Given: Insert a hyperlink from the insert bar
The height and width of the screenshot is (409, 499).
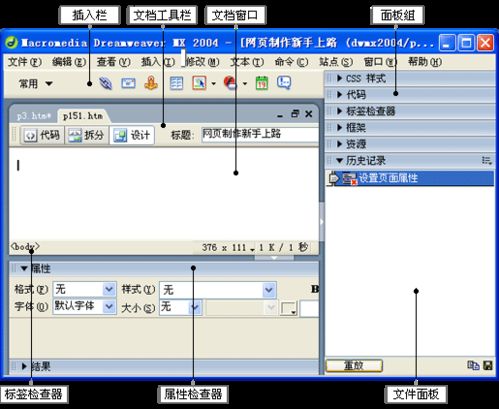Looking at the screenshot, I should (106, 83).
